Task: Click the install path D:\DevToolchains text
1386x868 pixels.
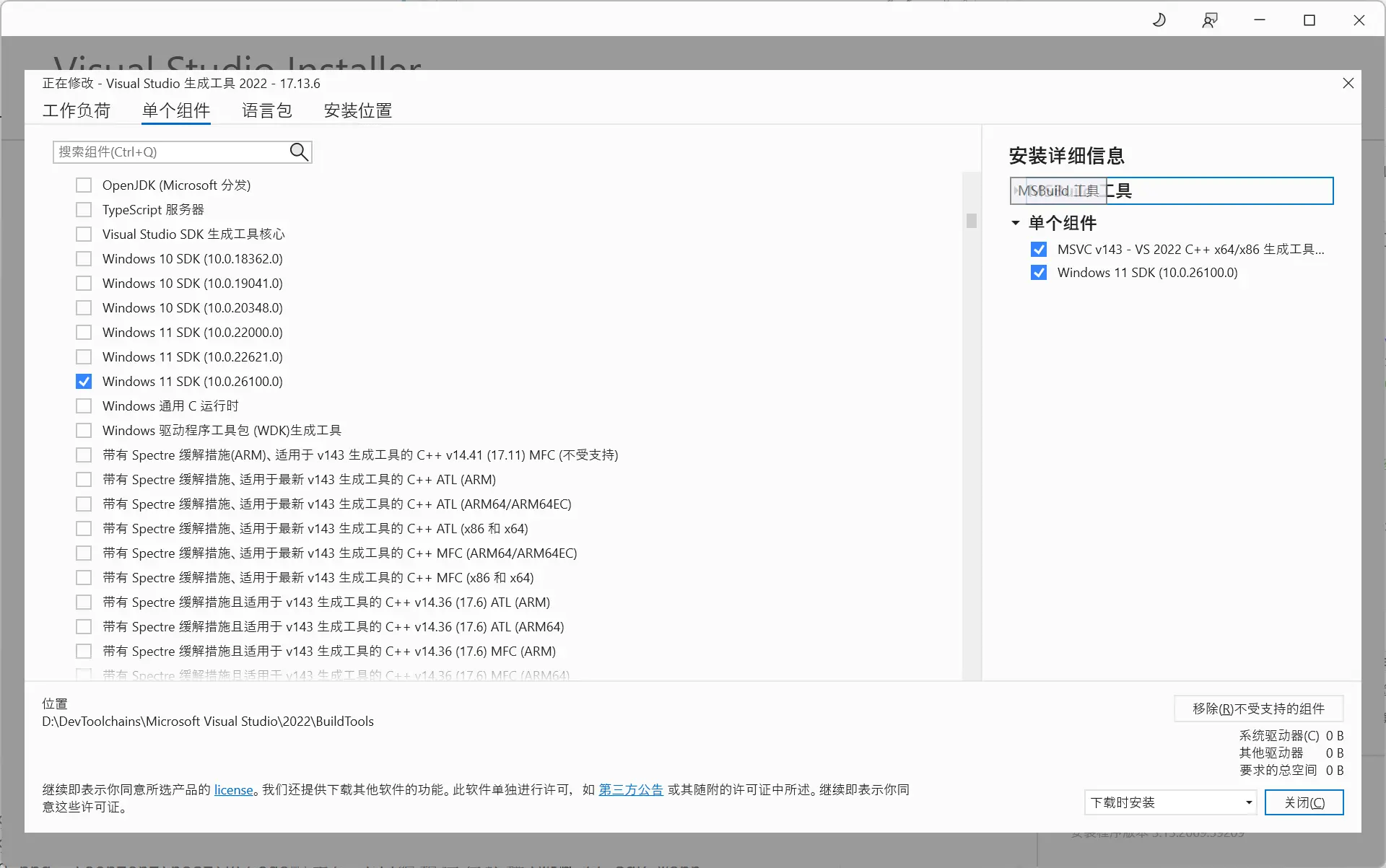Action: coord(208,722)
